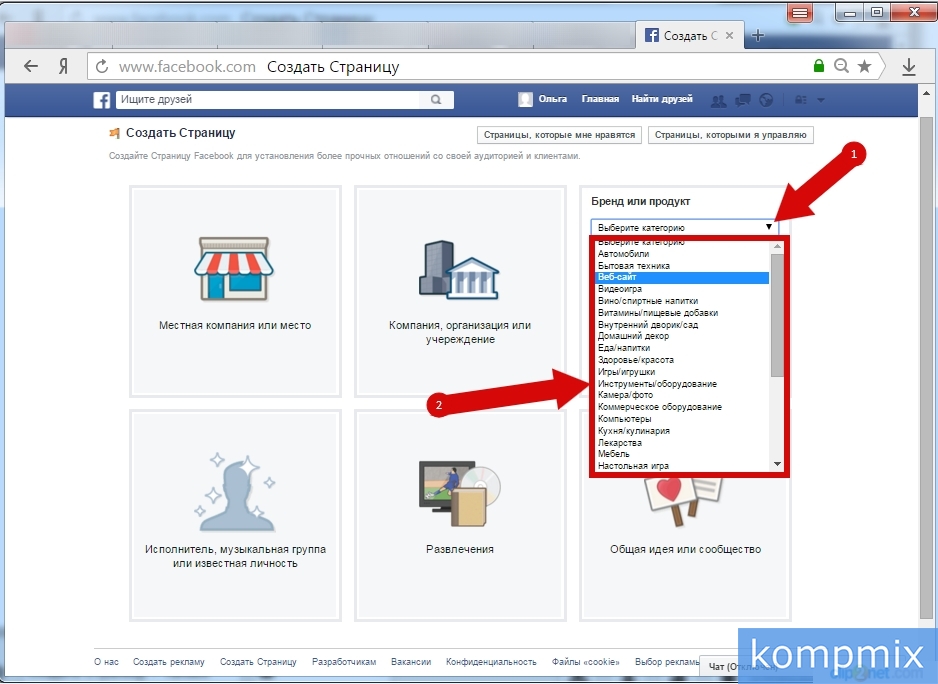Choose 'Витамины/пищевые добавки' category
Viewport: 938px width, 684px height.
point(683,313)
